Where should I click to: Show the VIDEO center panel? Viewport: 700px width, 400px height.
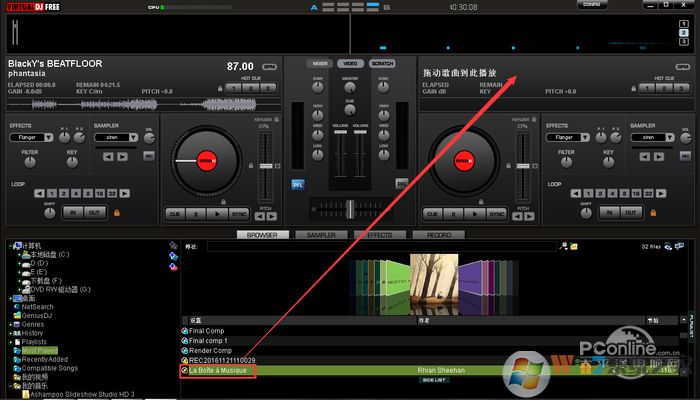350,63
